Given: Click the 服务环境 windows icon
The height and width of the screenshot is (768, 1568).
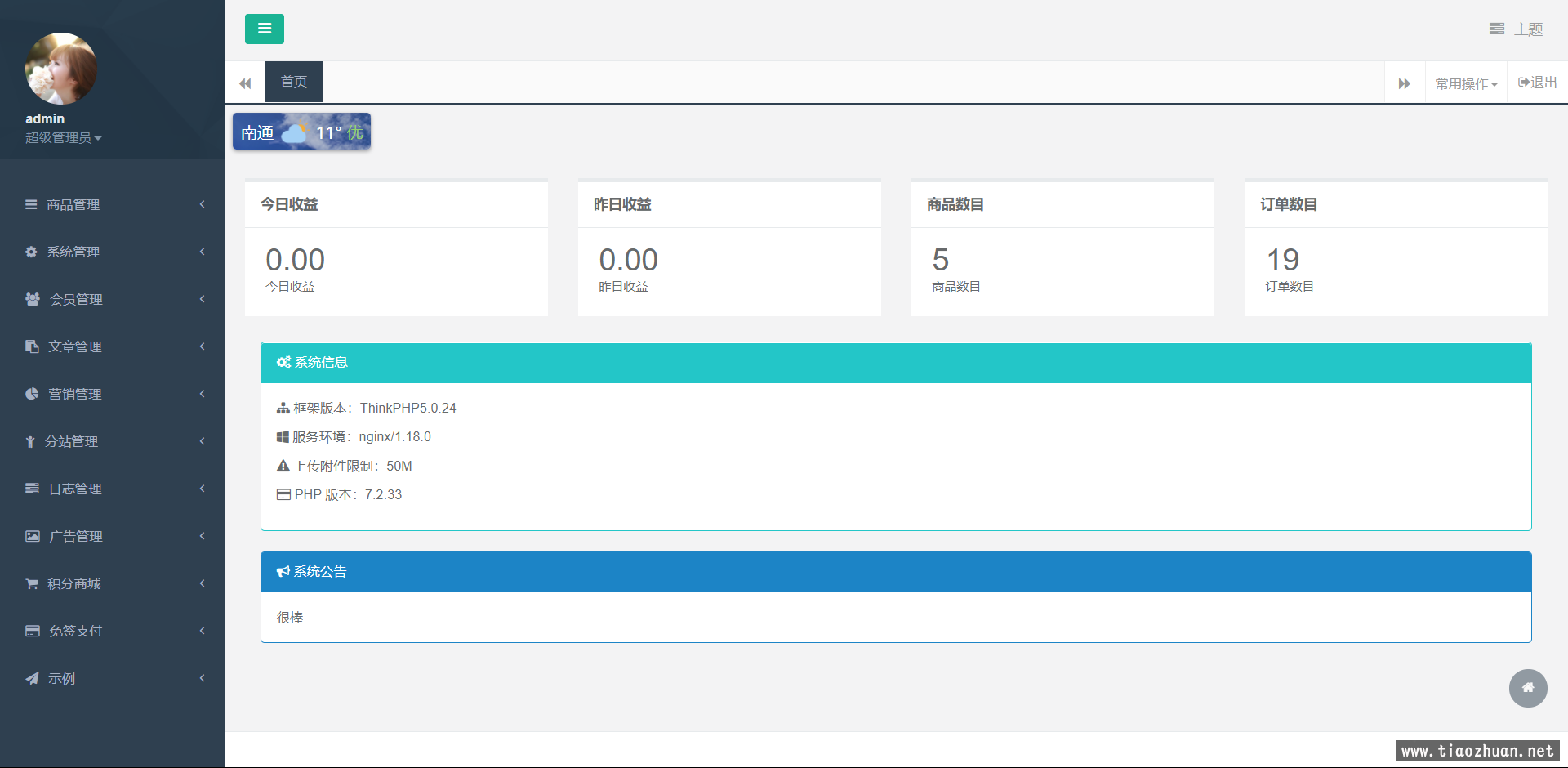Looking at the screenshot, I should tap(283, 437).
